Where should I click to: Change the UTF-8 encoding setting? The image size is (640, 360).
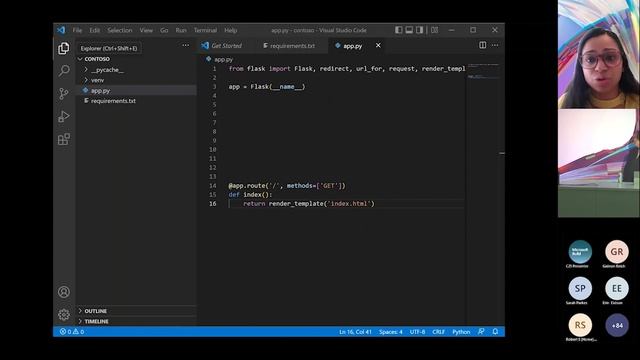coord(418,332)
